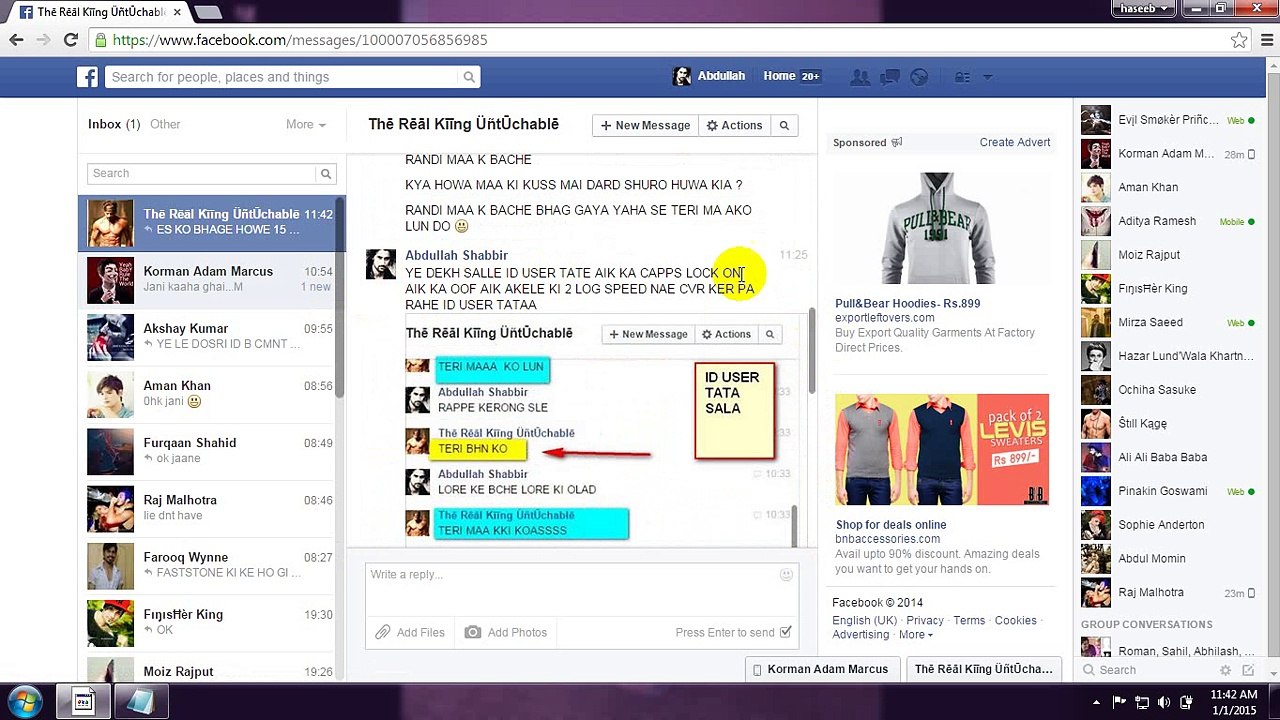Open the Advertising footer link
1280x720 pixels.
click(861, 635)
